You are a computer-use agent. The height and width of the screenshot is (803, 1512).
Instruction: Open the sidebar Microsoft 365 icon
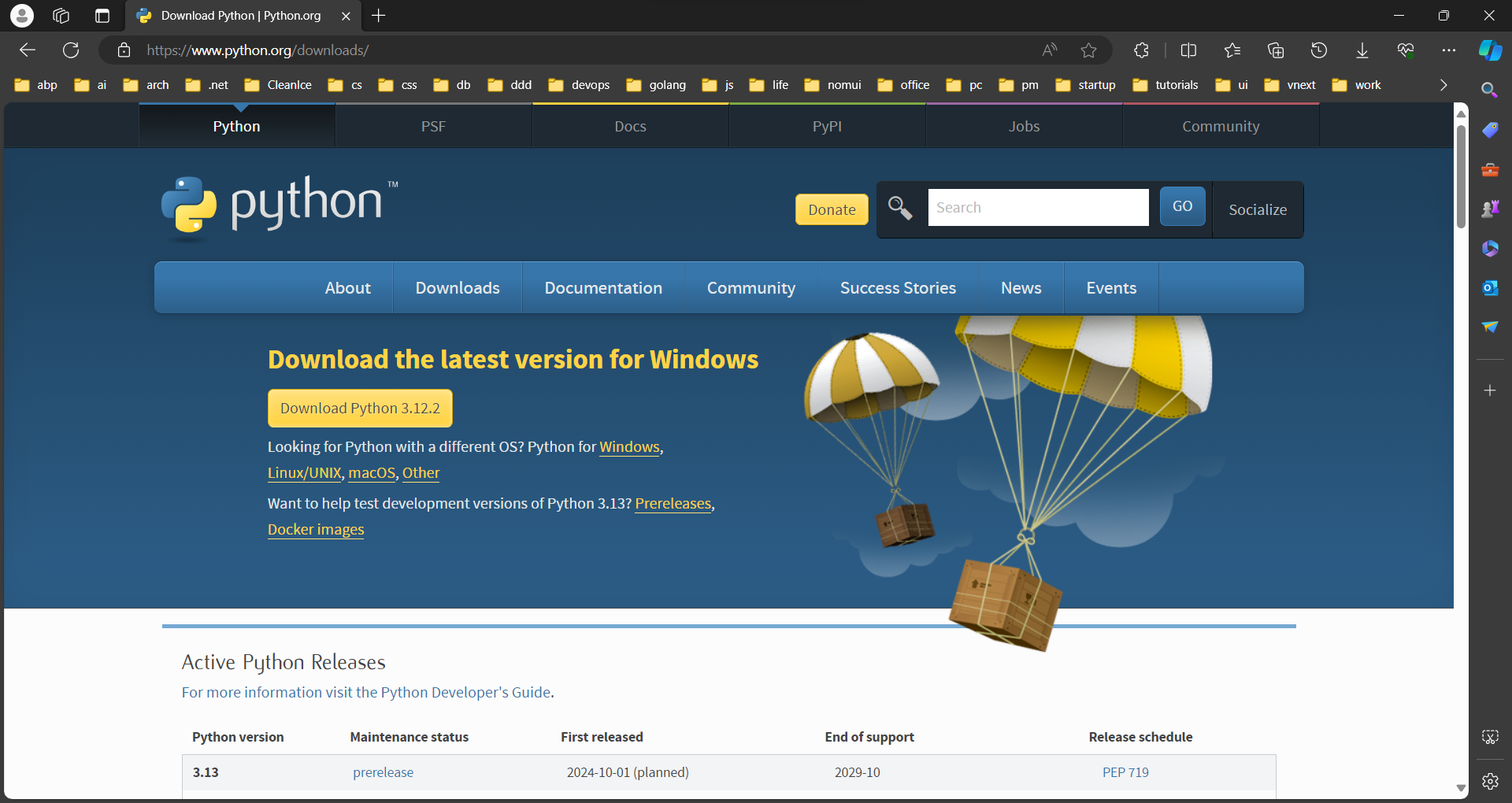pos(1490,248)
